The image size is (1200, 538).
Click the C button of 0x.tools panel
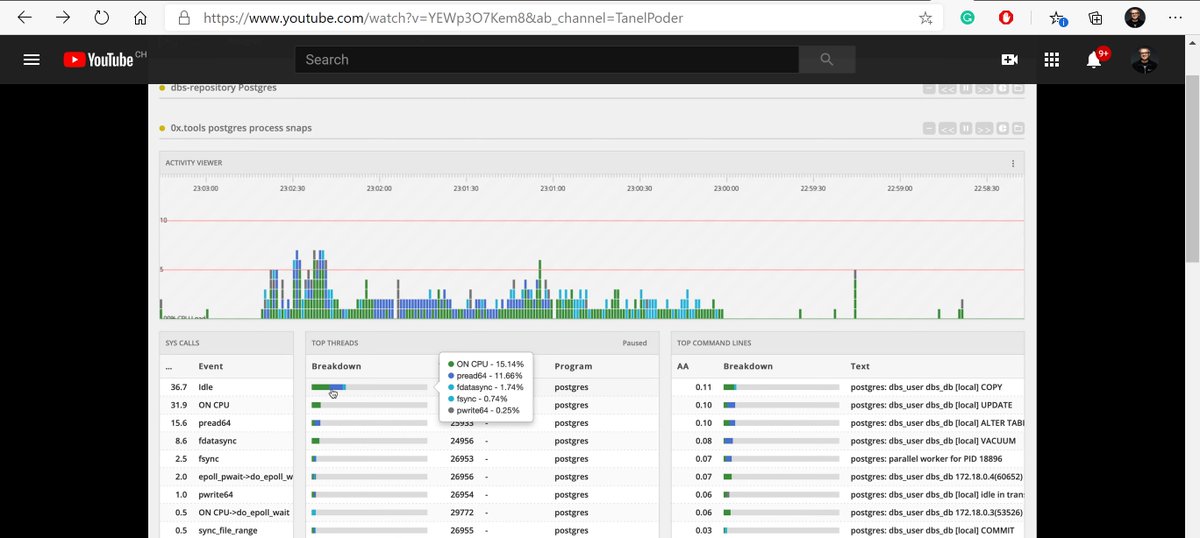(x=1002, y=128)
